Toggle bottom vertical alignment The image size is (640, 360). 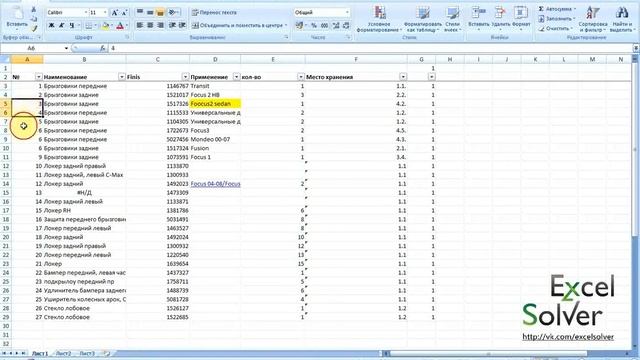coord(160,13)
